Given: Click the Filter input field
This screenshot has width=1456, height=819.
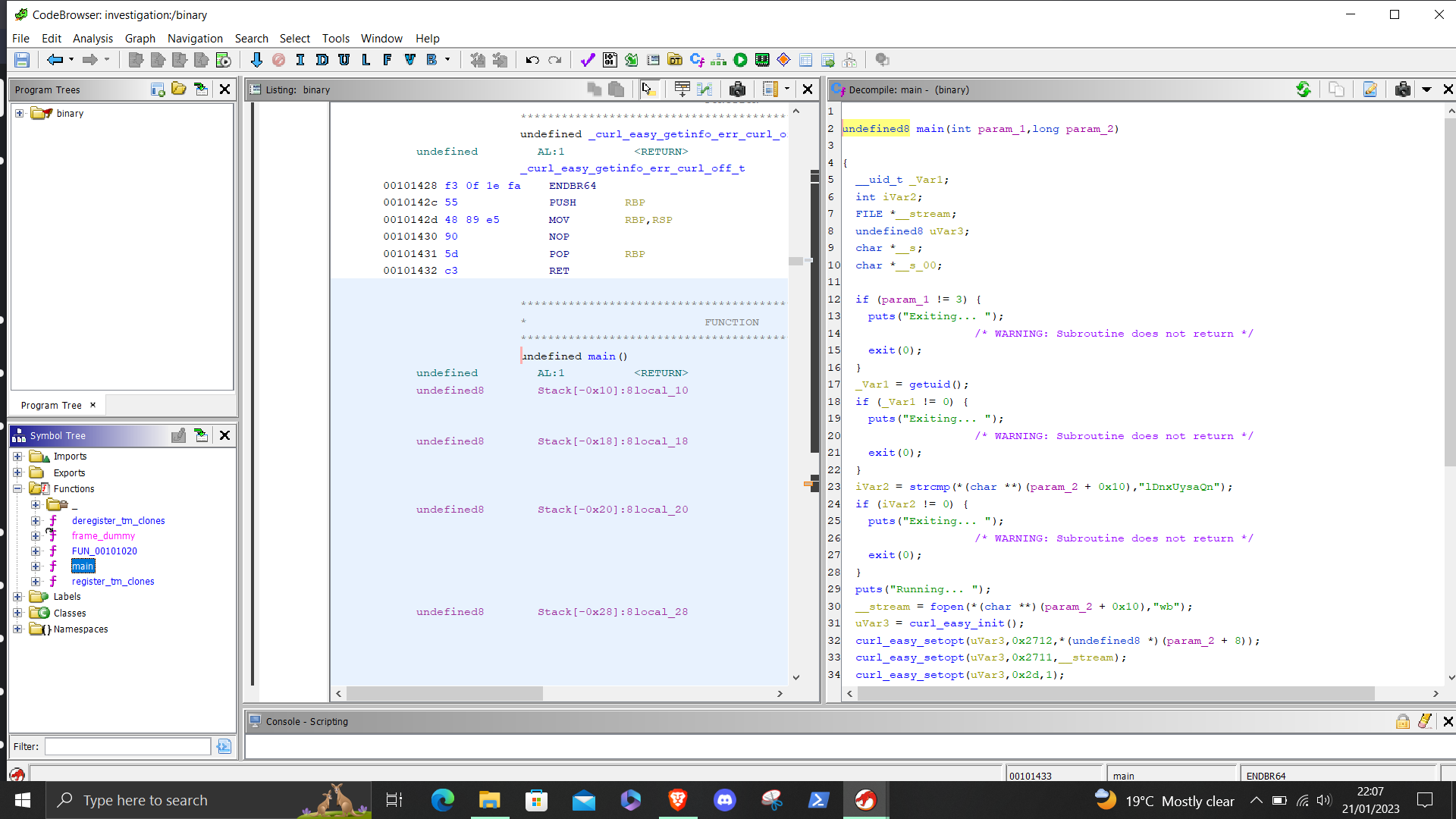Looking at the screenshot, I should [x=127, y=746].
